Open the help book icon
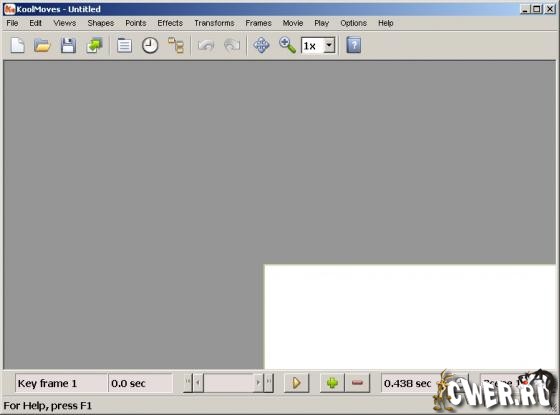560x415 pixels. pyautogui.click(x=354, y=45)
